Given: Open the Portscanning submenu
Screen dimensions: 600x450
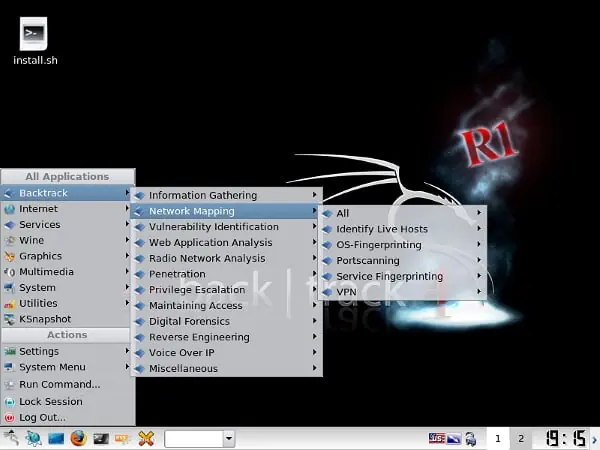Looking at the screenshot, I should 403,260.
